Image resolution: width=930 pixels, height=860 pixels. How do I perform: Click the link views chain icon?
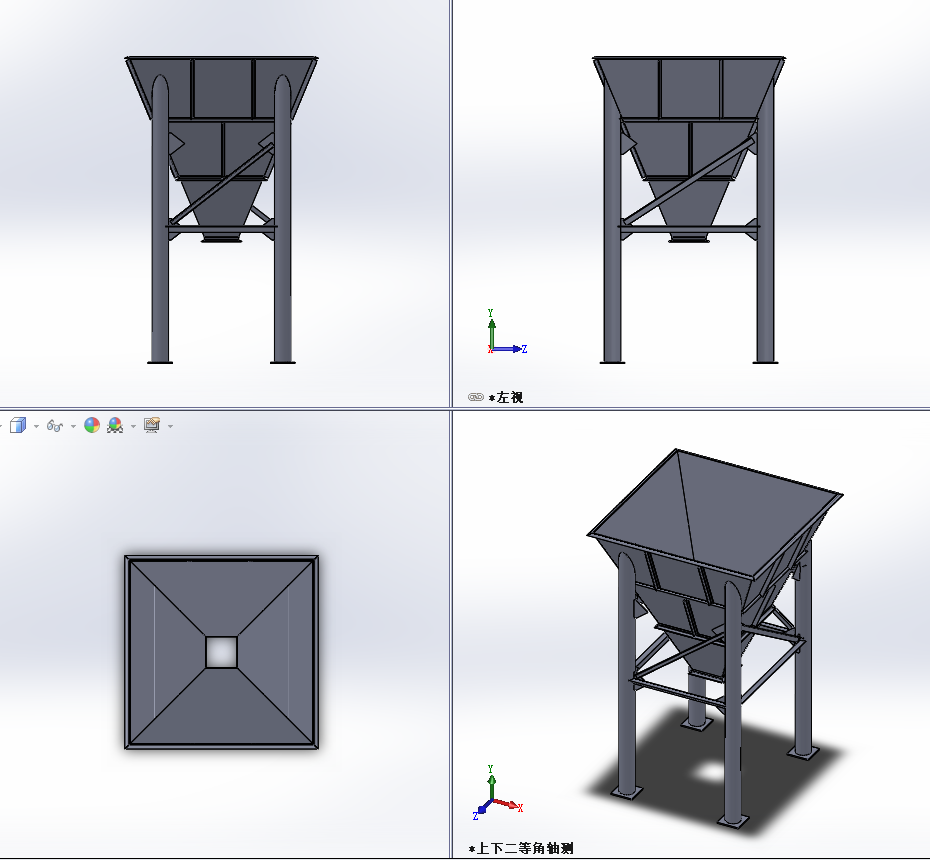[476, 397]
